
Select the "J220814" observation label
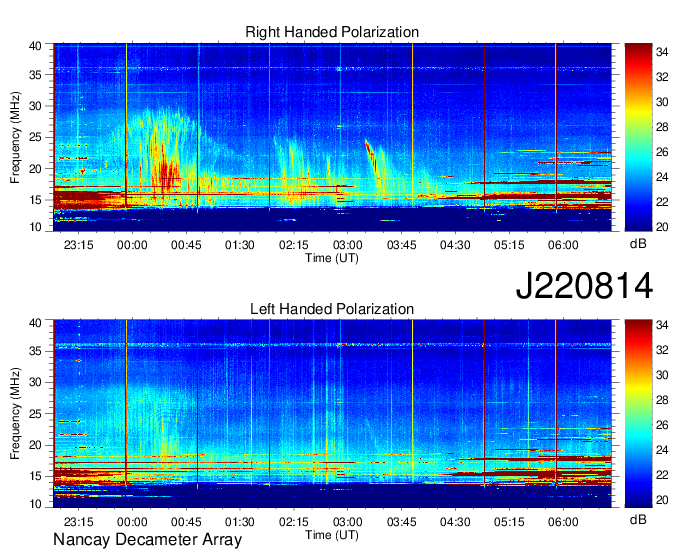tap(584, 286)
